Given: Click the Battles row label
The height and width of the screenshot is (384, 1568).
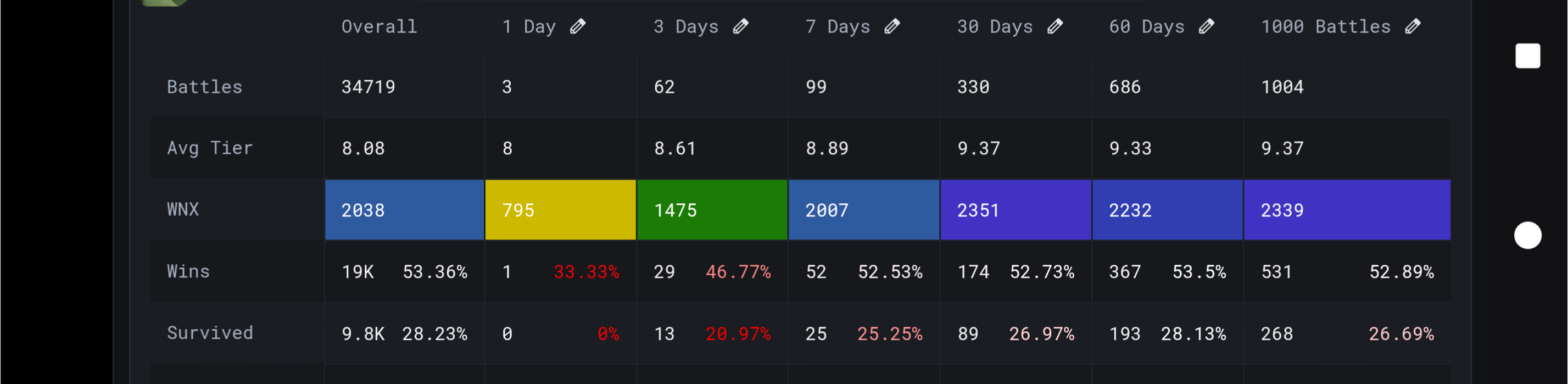Looking at the screenshot, I should tap(204, 87).
